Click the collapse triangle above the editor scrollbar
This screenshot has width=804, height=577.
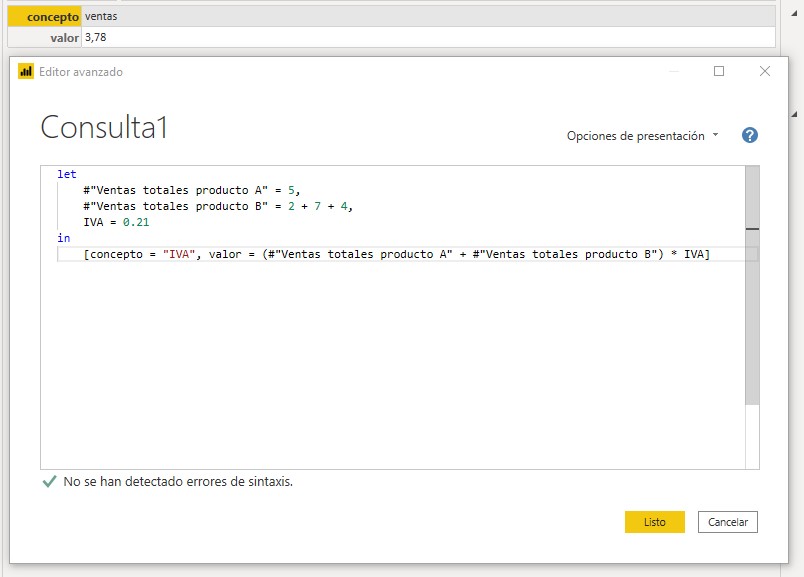[750, 163]
